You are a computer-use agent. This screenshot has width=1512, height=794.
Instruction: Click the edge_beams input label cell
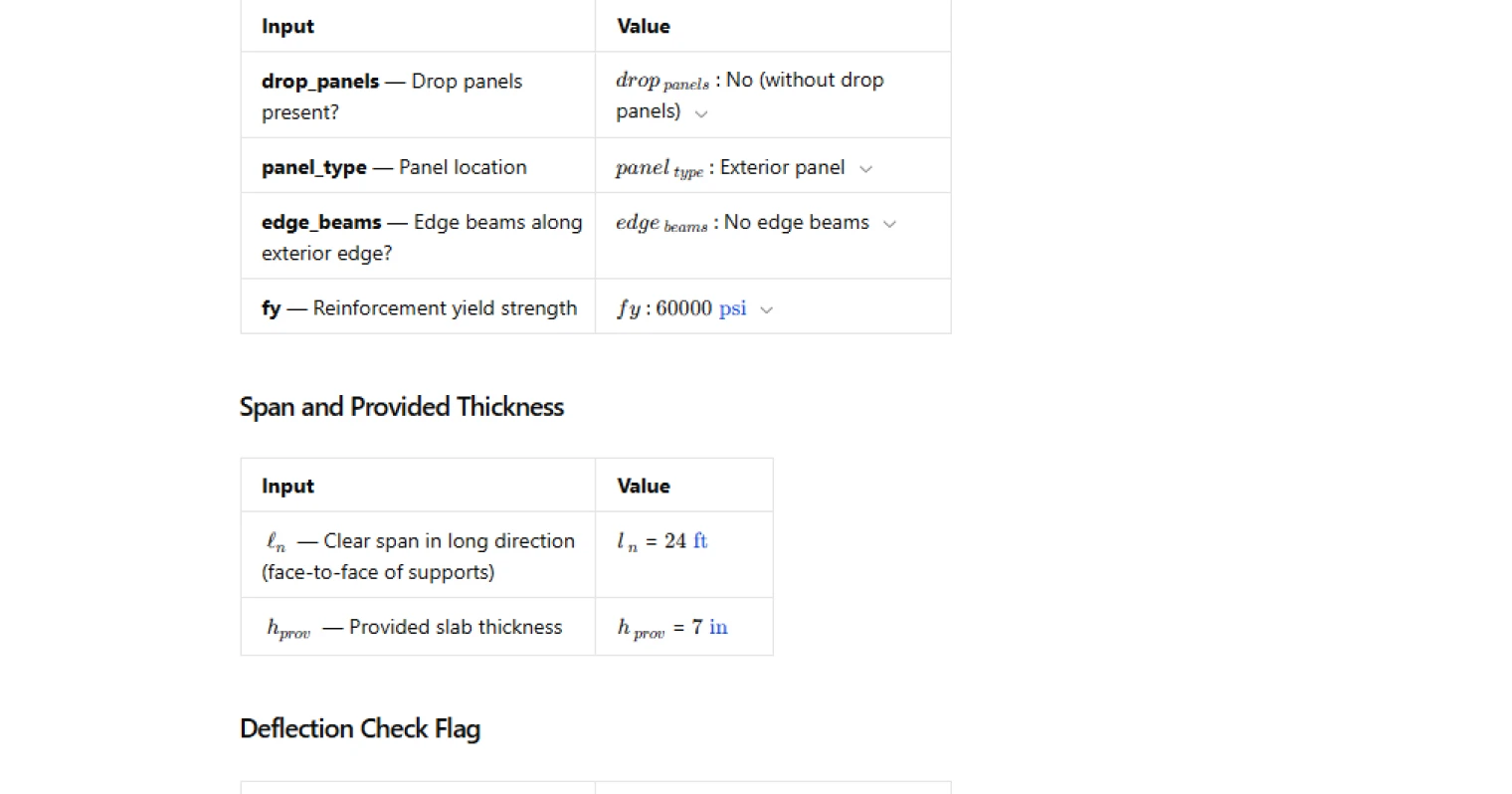[x=421, y=237]
